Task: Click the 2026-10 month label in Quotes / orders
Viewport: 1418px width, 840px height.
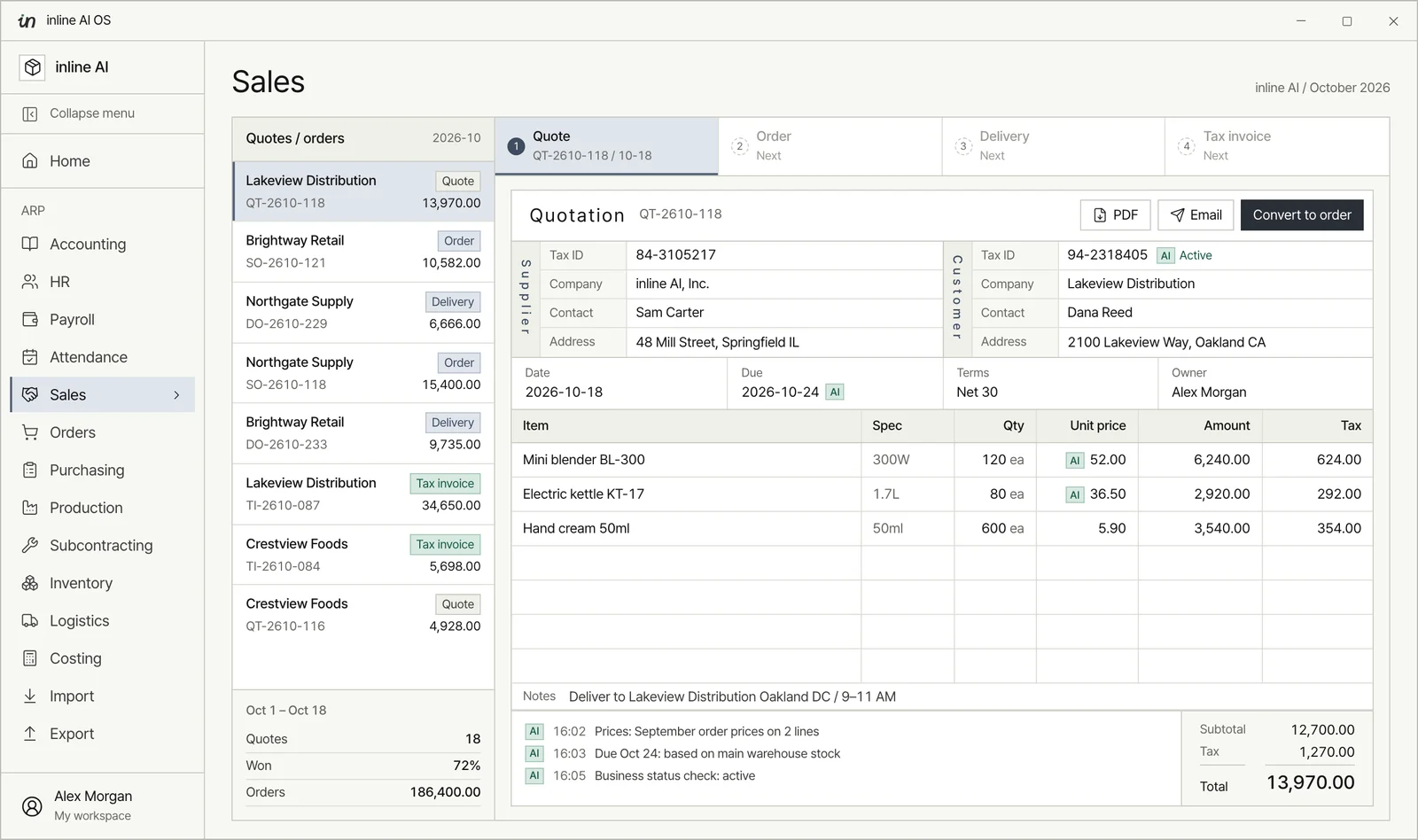Action: (x=456, y=138)
